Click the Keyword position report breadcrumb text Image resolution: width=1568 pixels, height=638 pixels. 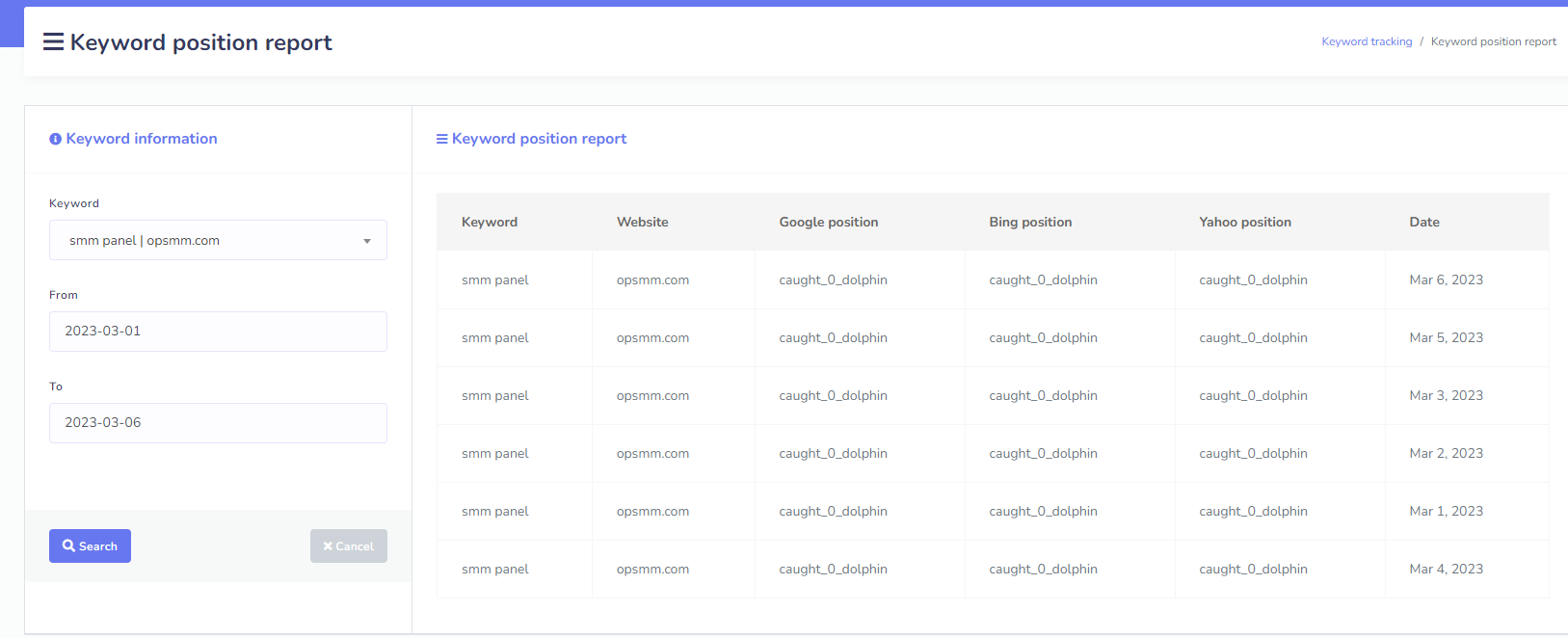tap(1493, 41)
